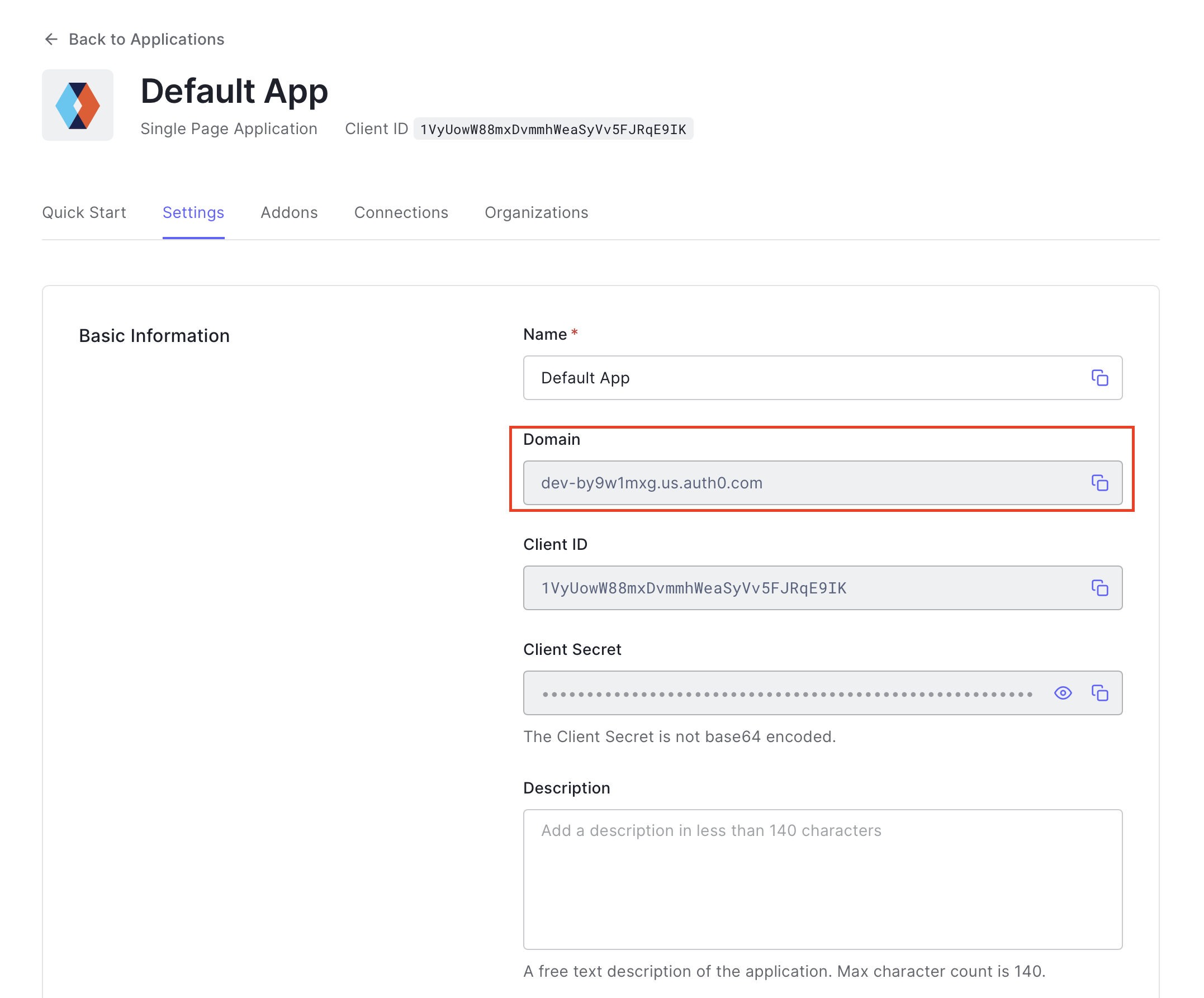This screenshot has height=998, width=1204.
Task: Copy the Domain value
Action: point(1099,483)
